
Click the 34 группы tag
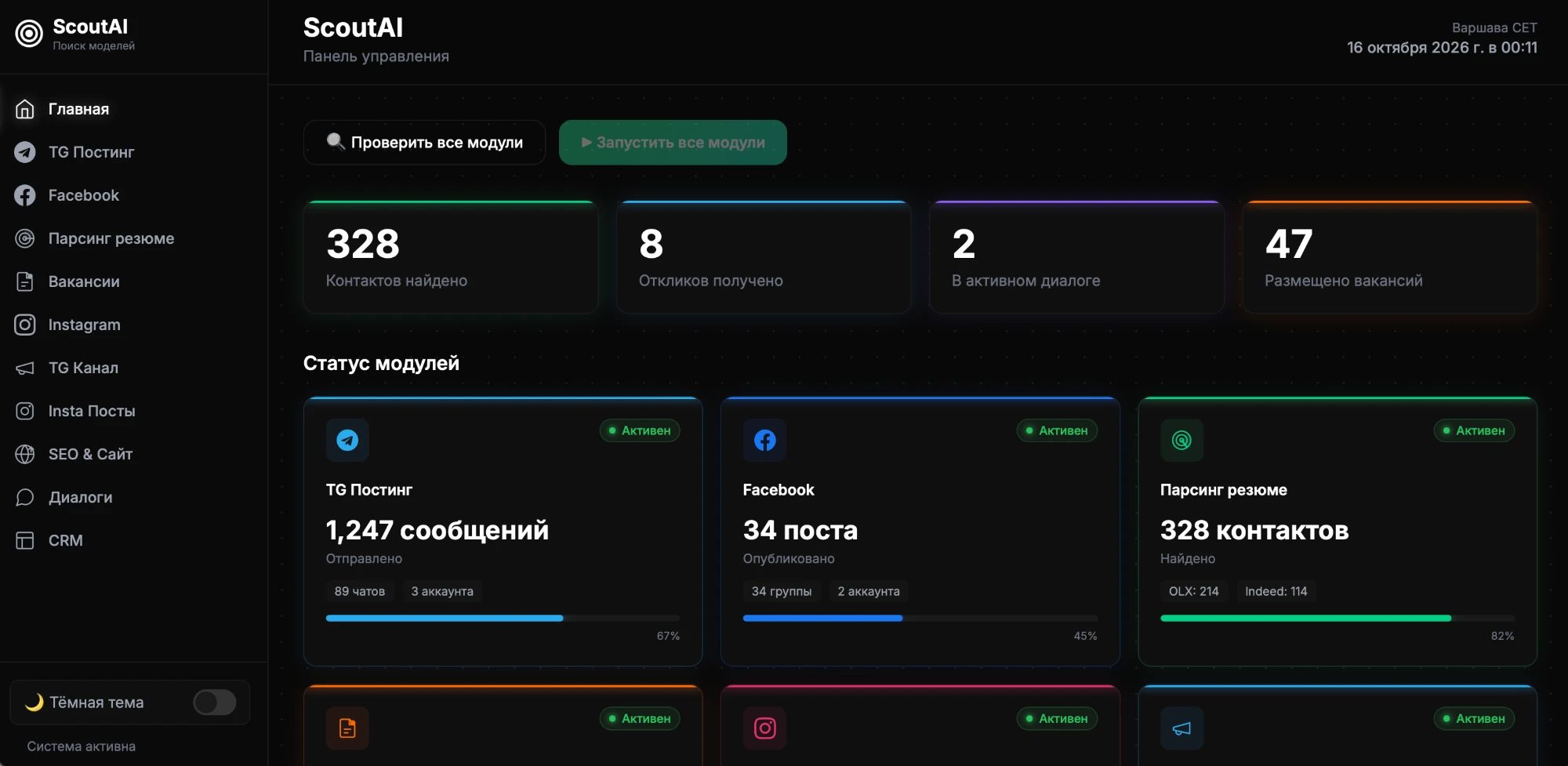[782, 591]
